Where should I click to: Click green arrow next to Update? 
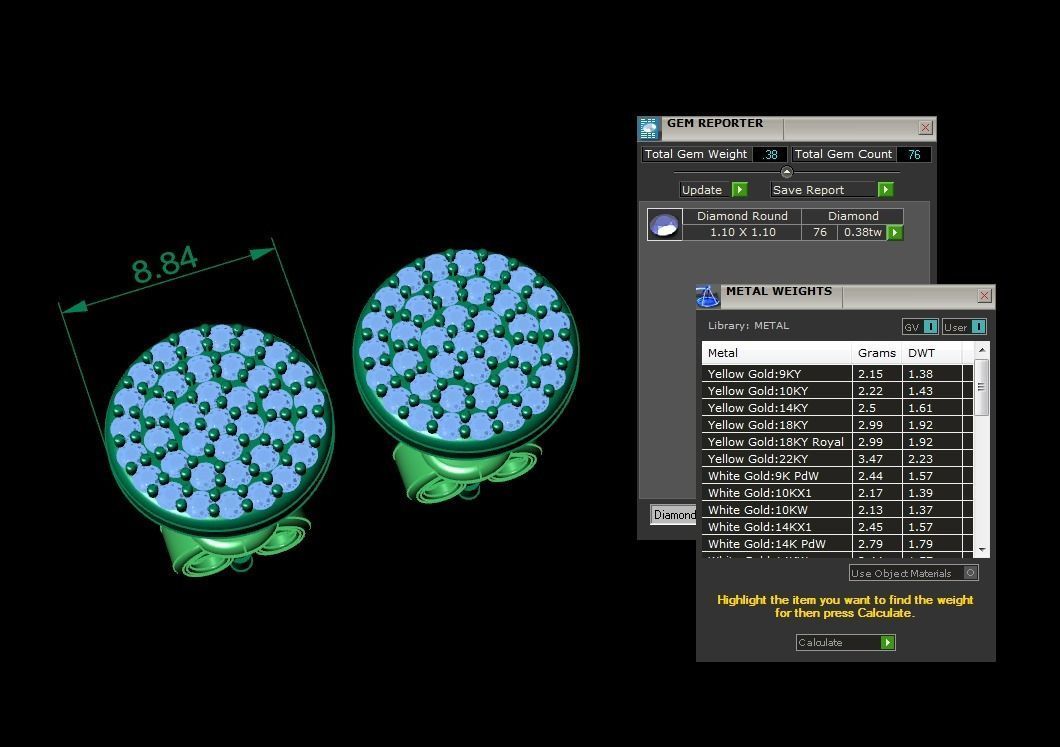point(740,190)
